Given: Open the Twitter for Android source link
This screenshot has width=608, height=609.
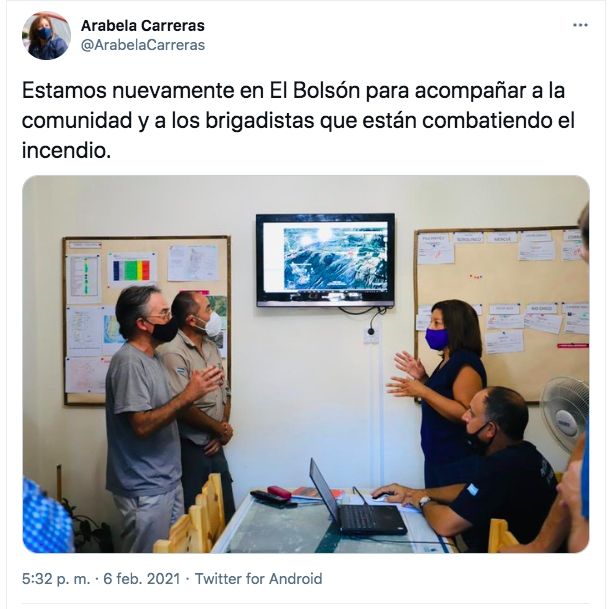Looking at the screenshot, I should pyautogui.click(x=258, y=579).
